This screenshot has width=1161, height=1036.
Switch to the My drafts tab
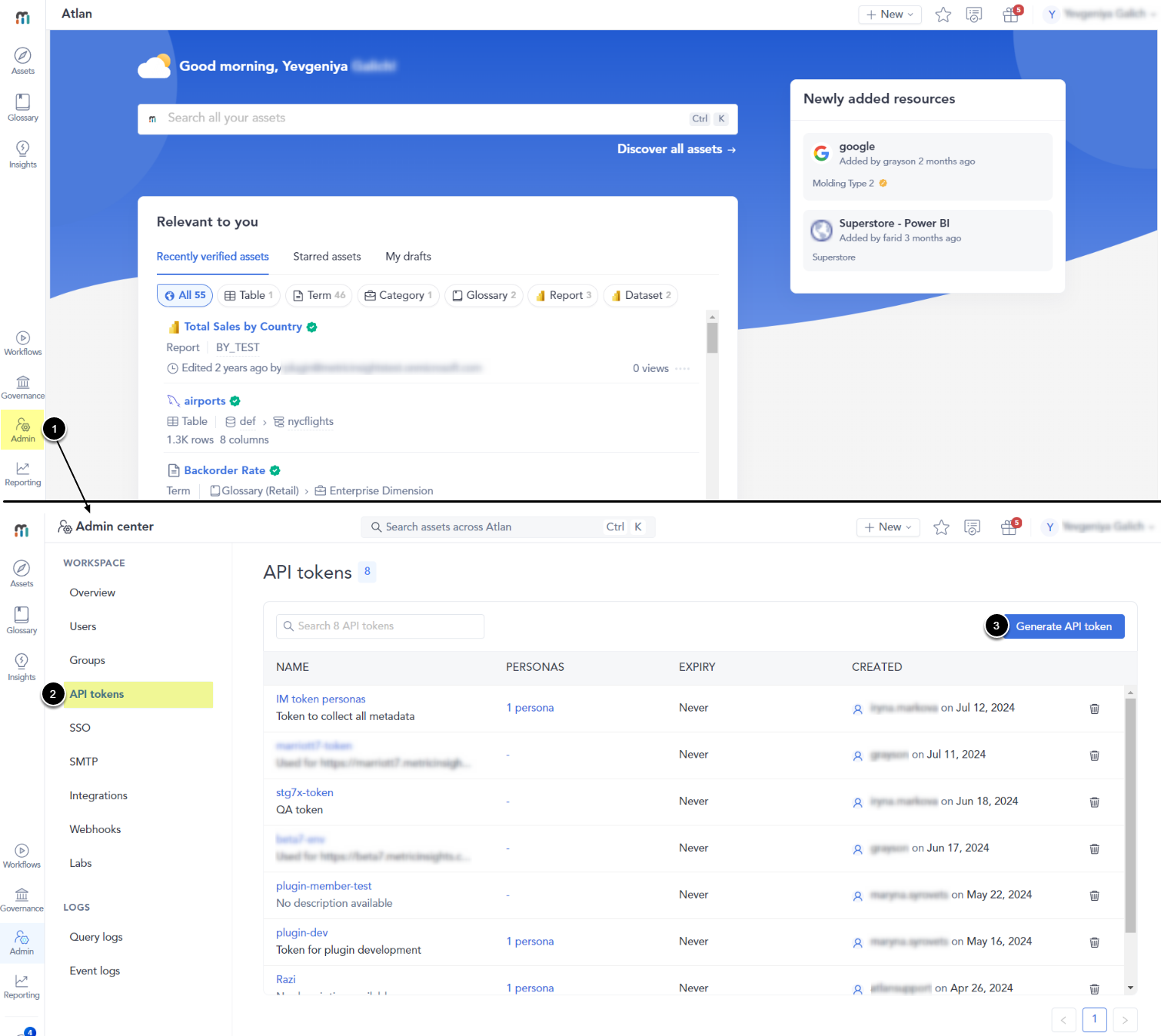(408, 257)
